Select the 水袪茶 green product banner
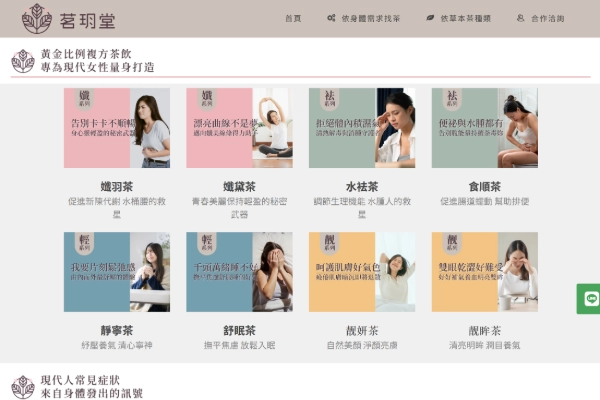This screenshot has width=600, height=400. point(362,128)
